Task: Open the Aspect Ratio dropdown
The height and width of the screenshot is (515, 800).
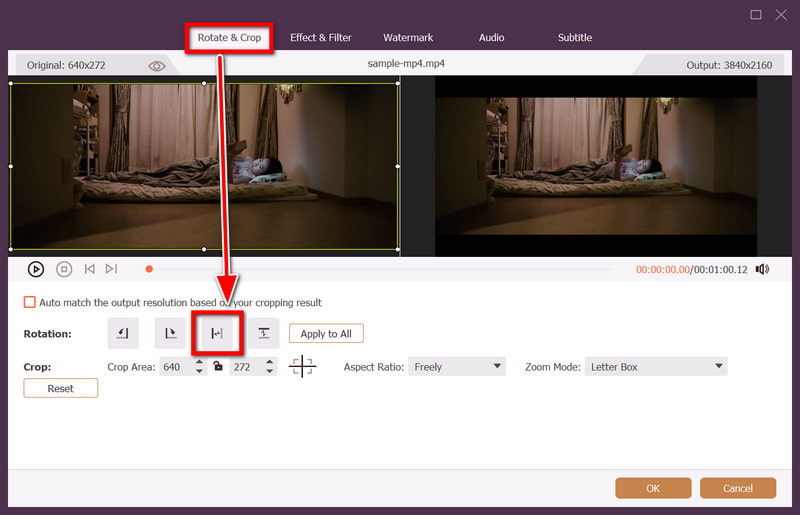Action: point(458,367)
